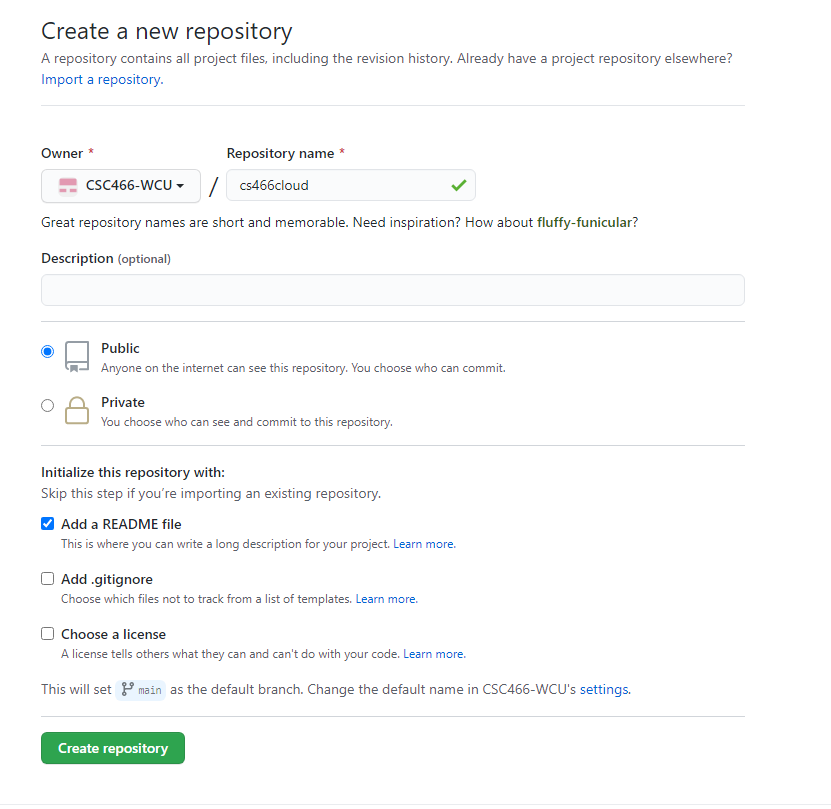Open the CSC466-WCU settings link
Image resolution: width=831 pixels, height=809 pixels.
(x=605, y=689)
